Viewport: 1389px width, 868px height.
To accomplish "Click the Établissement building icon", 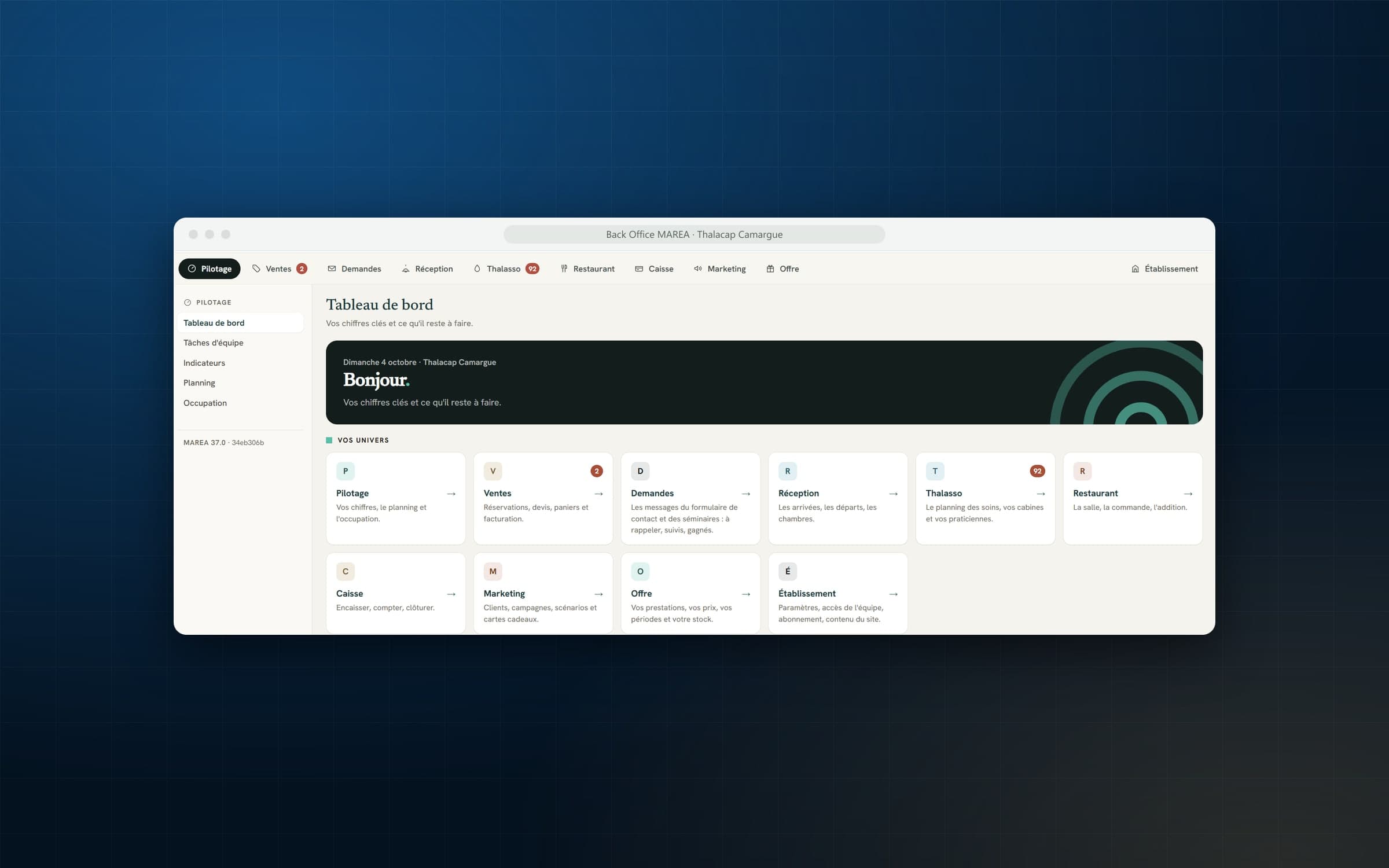I will coord(1135,269).
